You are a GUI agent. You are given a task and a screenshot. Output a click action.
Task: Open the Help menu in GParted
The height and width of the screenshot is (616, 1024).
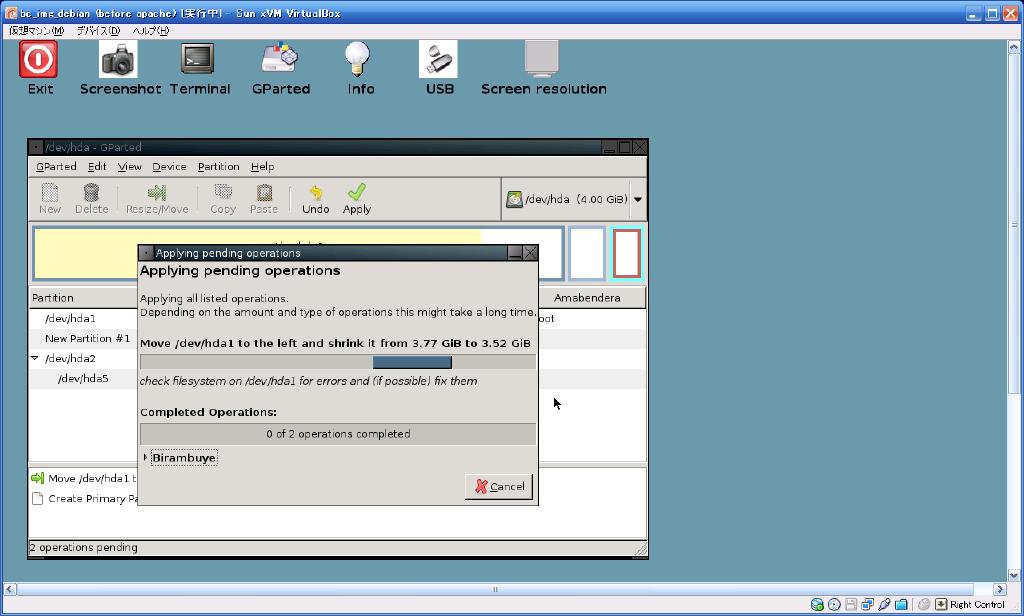click(x=263, y=167)
